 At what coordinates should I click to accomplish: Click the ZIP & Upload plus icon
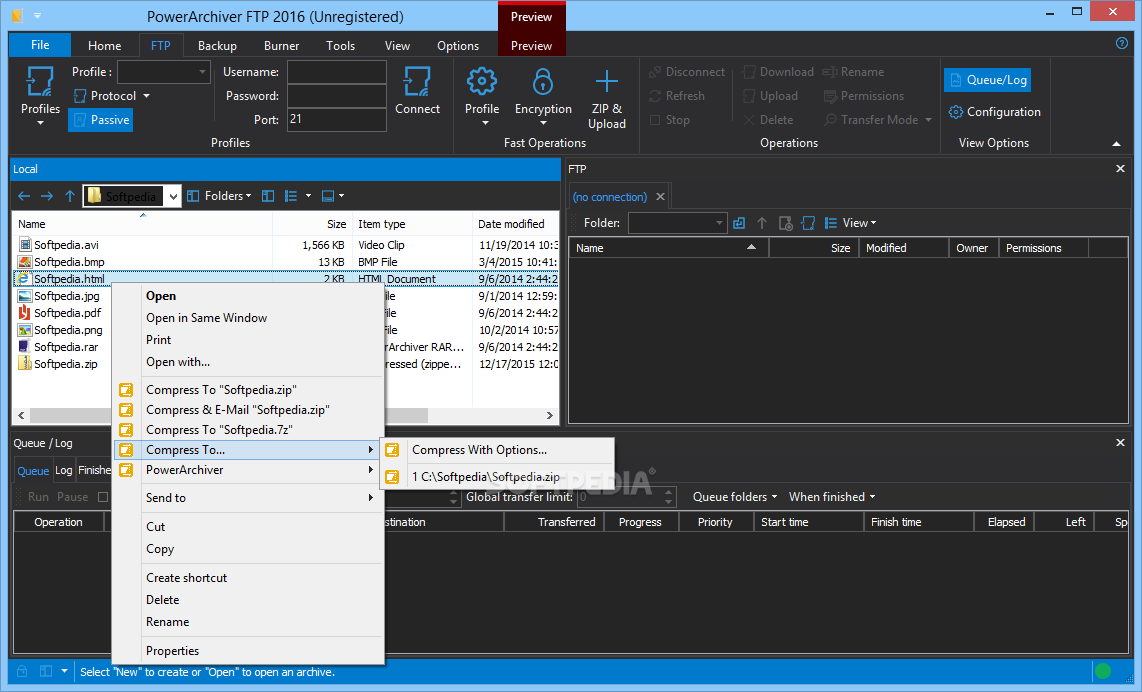click(607, 82)
